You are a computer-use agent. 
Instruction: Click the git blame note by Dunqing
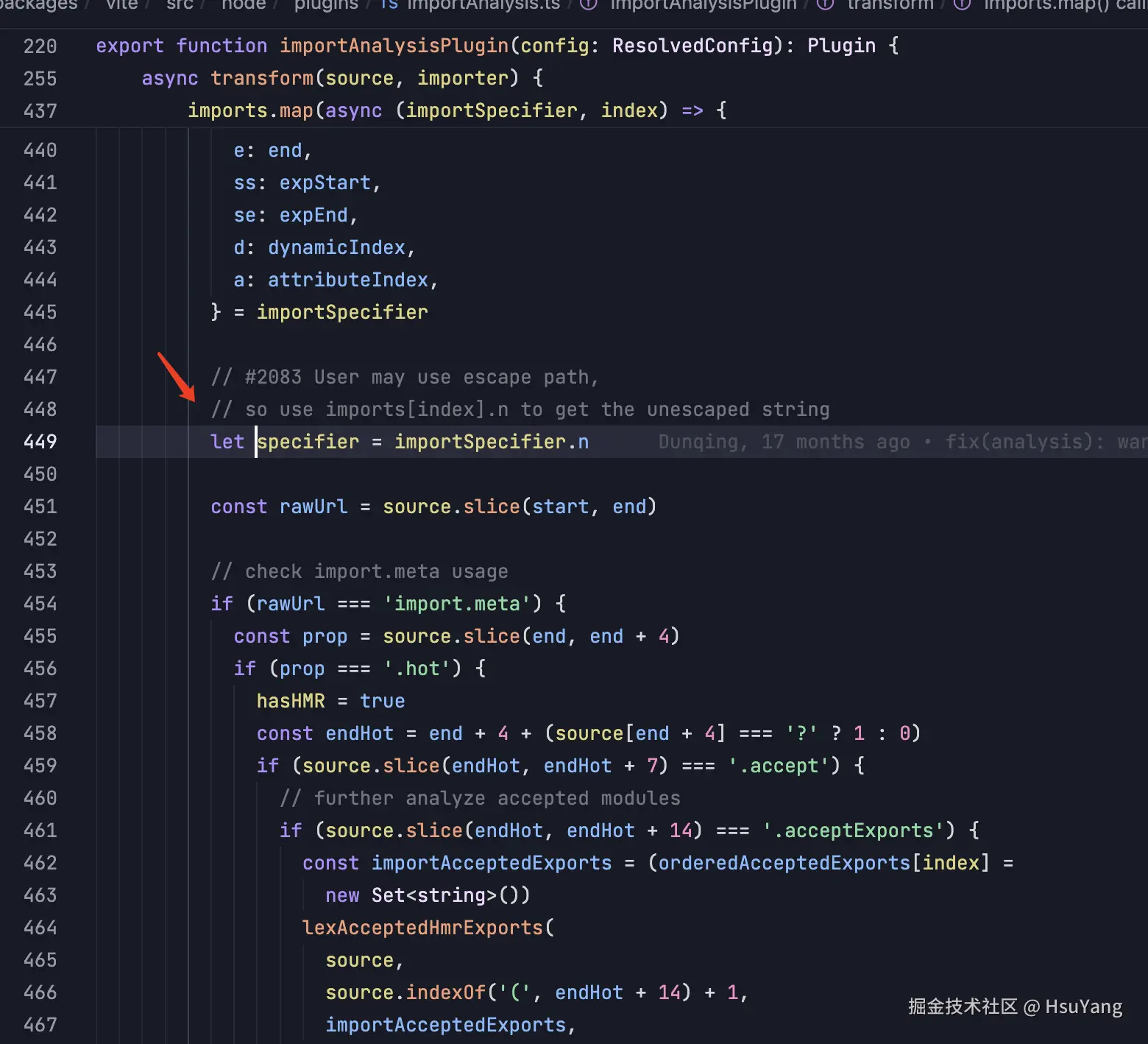(902, 442)
